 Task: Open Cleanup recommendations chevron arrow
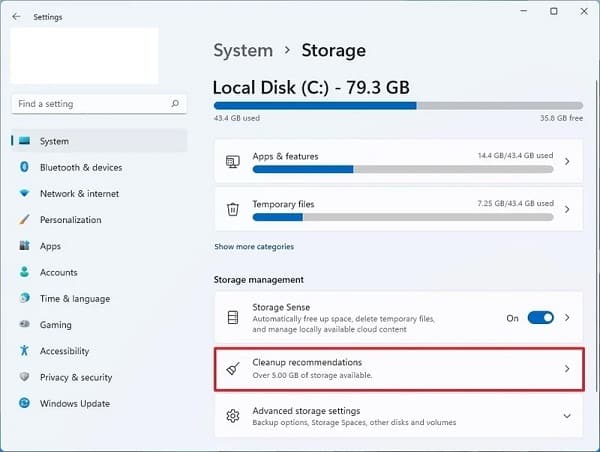click(567, 369)
